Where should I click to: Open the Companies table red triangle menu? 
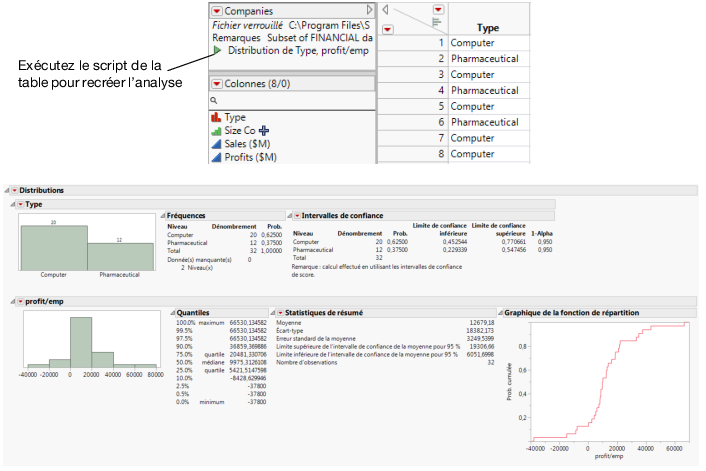coord(217,11)
